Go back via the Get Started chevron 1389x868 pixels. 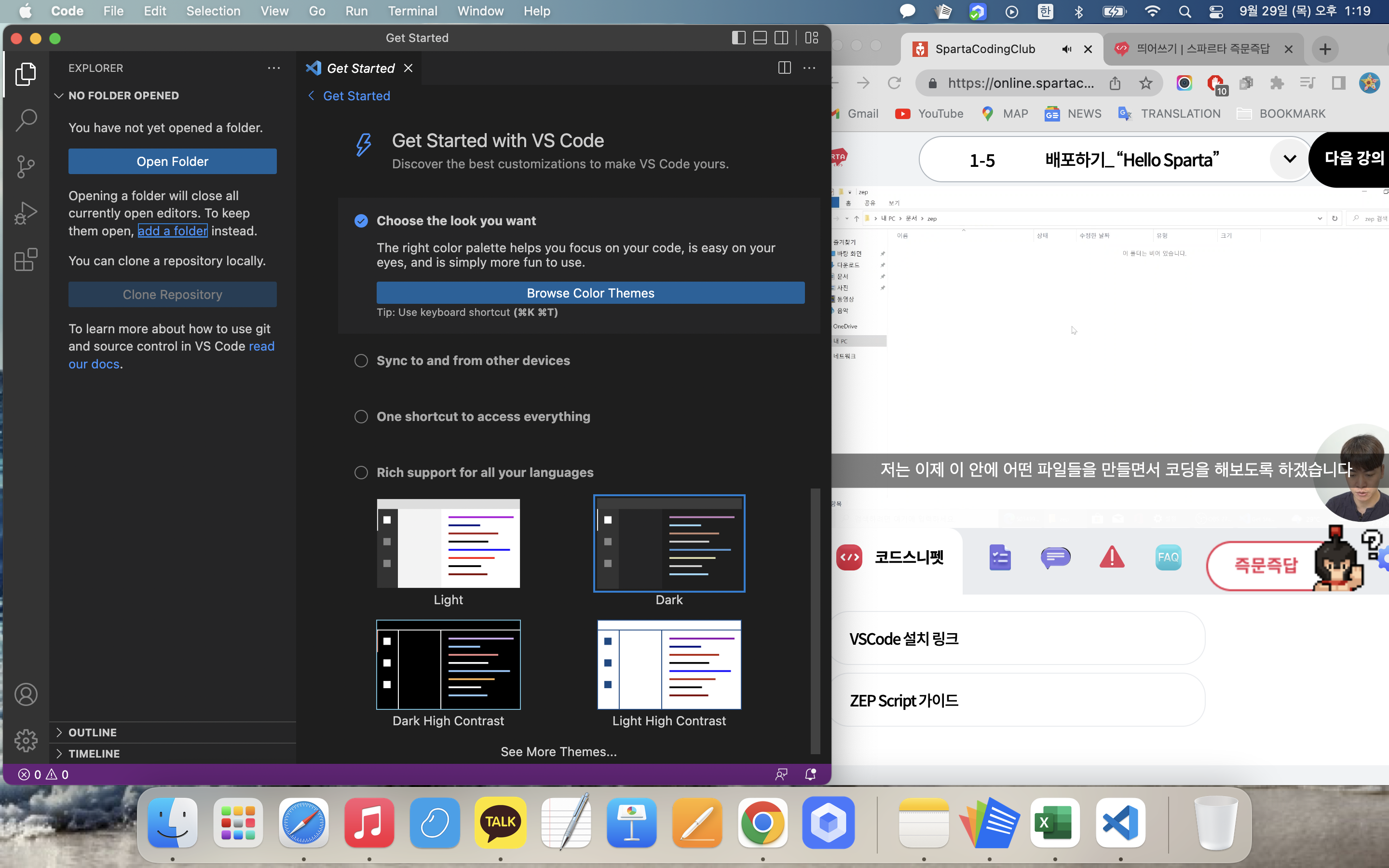tap(311, 96)
